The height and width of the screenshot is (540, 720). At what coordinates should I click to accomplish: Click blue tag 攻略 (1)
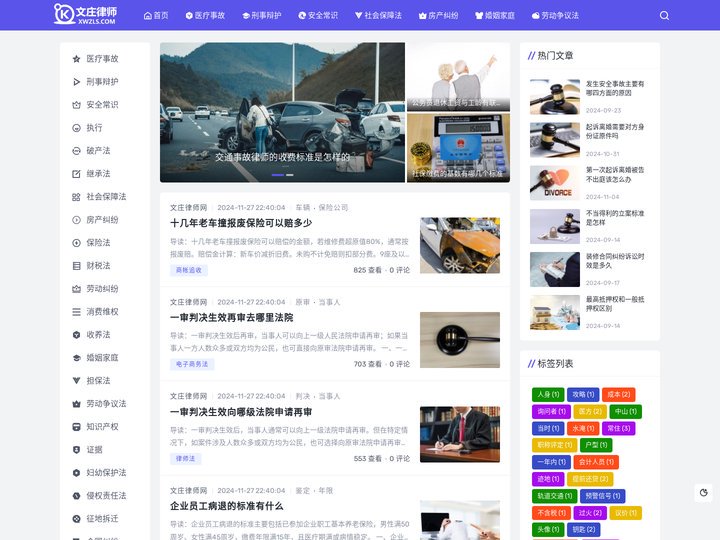583,394
